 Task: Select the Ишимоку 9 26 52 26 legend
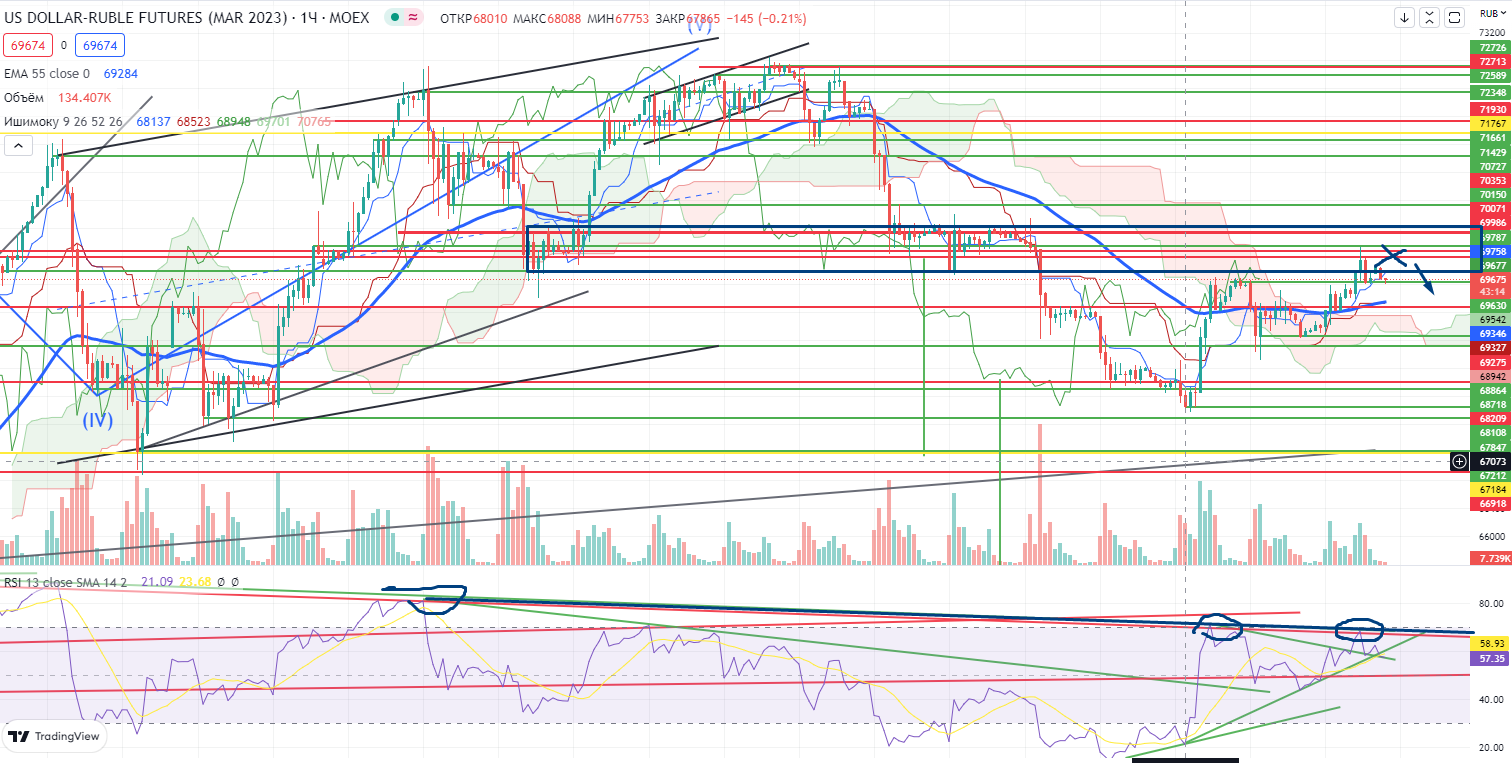[x=65, y=122]
